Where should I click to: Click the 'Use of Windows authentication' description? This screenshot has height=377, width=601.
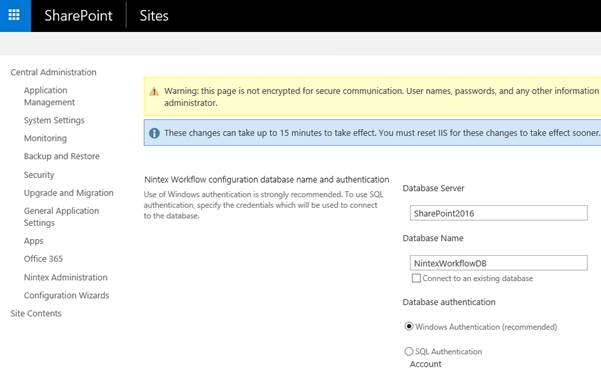pyautogui.click(x=264, y=205)
